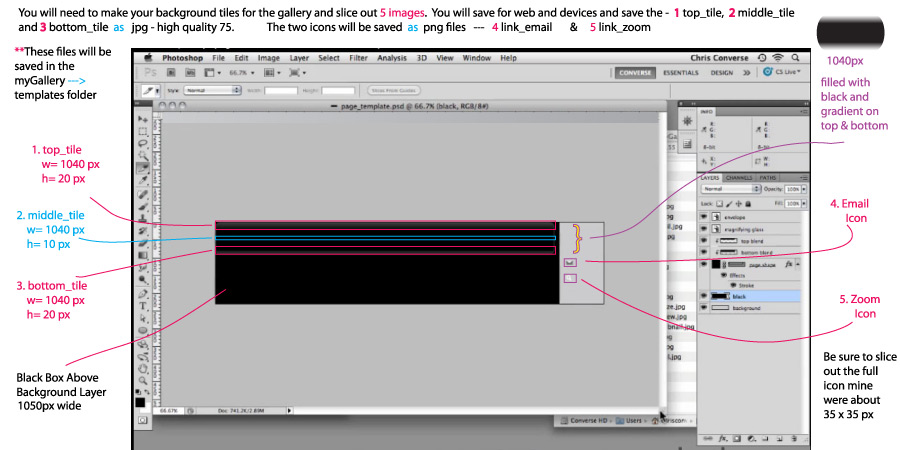Select the CONVERSE workspace button
This screenshot has height=450, width=900.
click(635, 73)
